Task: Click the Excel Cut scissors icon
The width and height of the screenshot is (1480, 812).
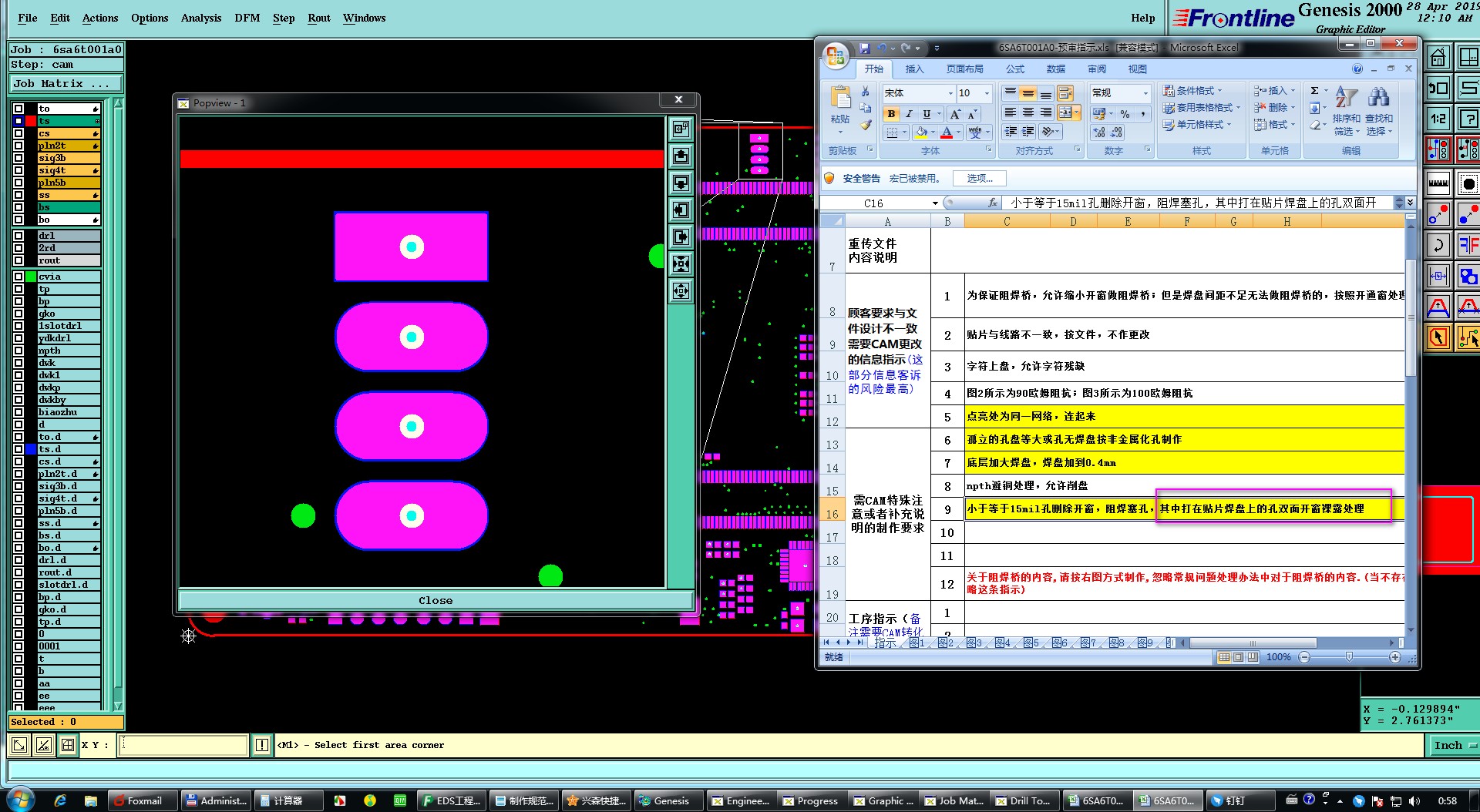Action: (866, 91)
